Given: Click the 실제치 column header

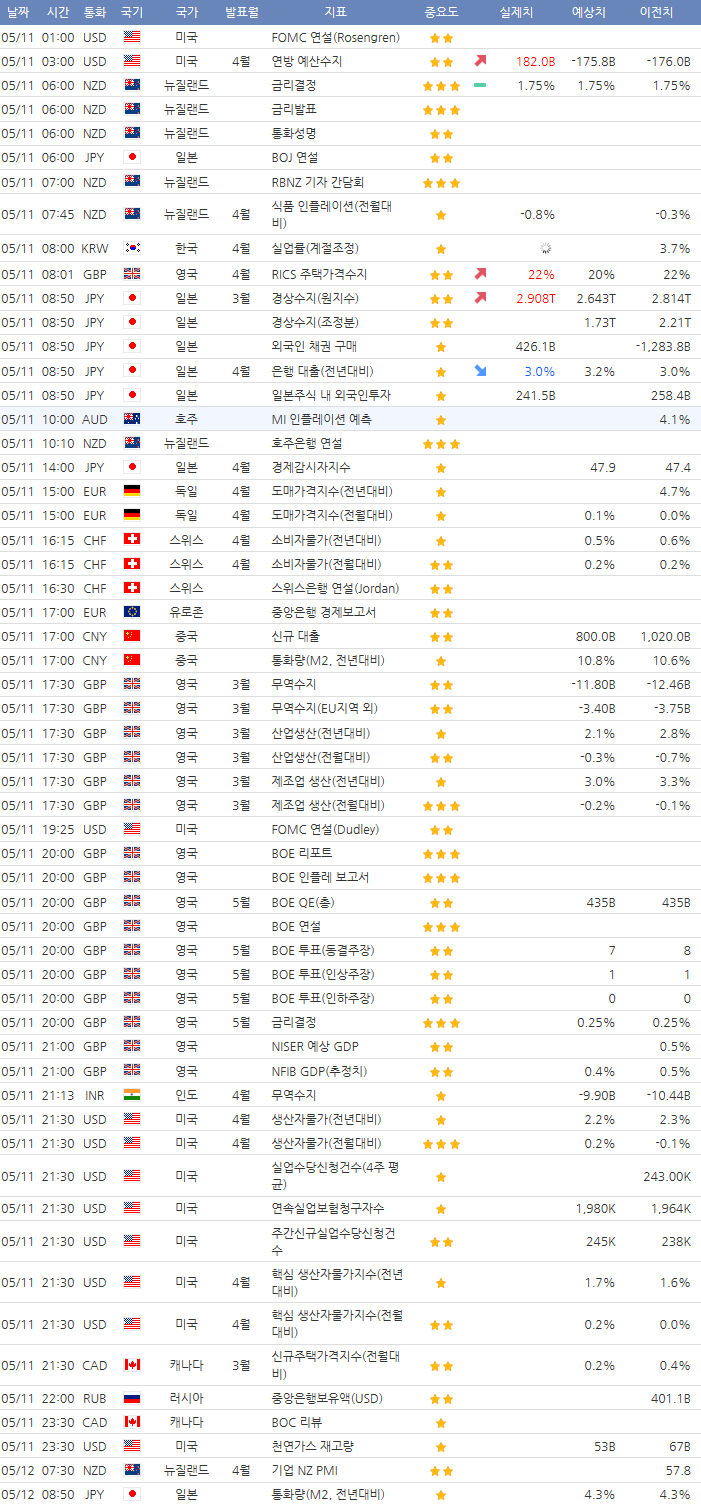Looking at the screenshot, I should 517,13.
